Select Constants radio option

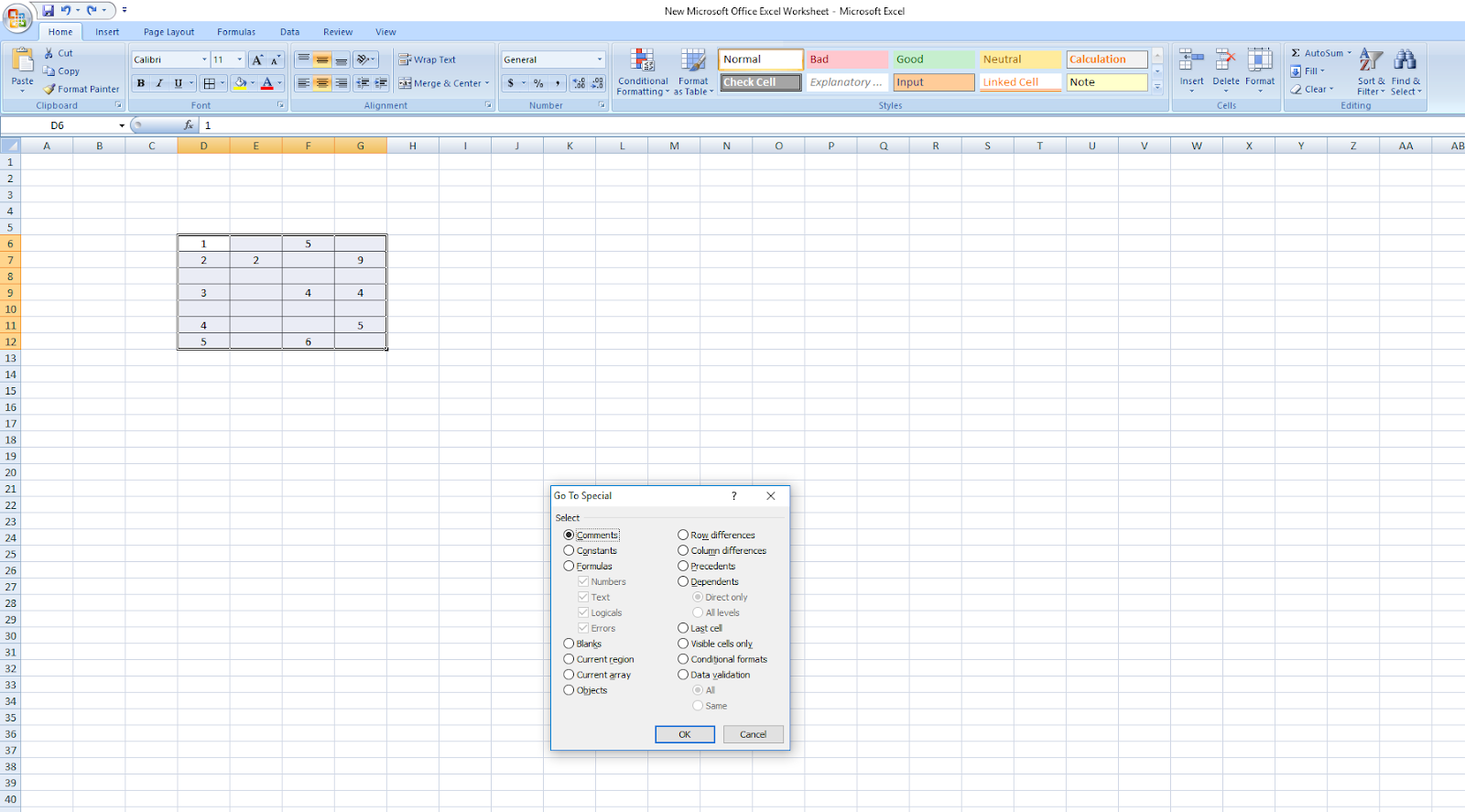569,550
